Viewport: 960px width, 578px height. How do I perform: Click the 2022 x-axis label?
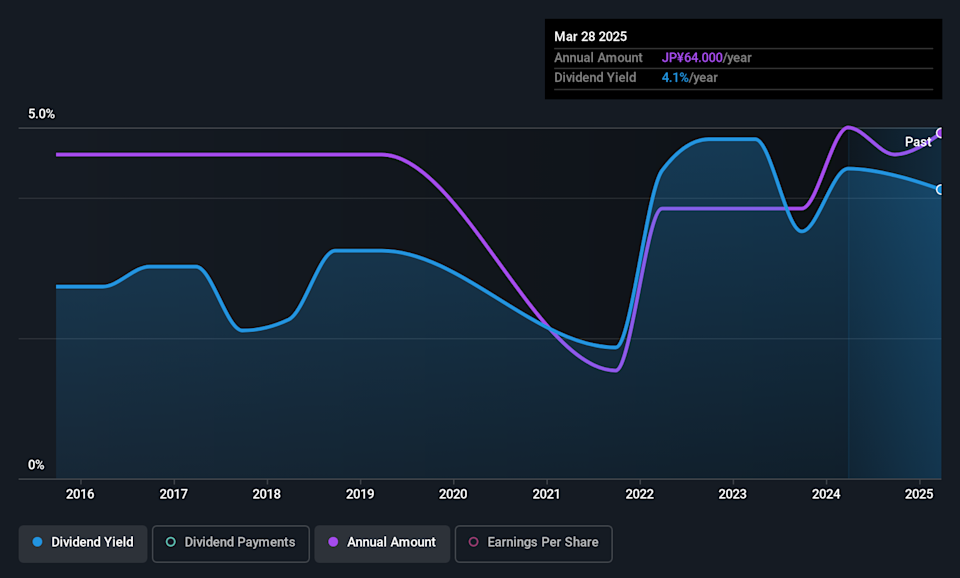pos(640,494)
